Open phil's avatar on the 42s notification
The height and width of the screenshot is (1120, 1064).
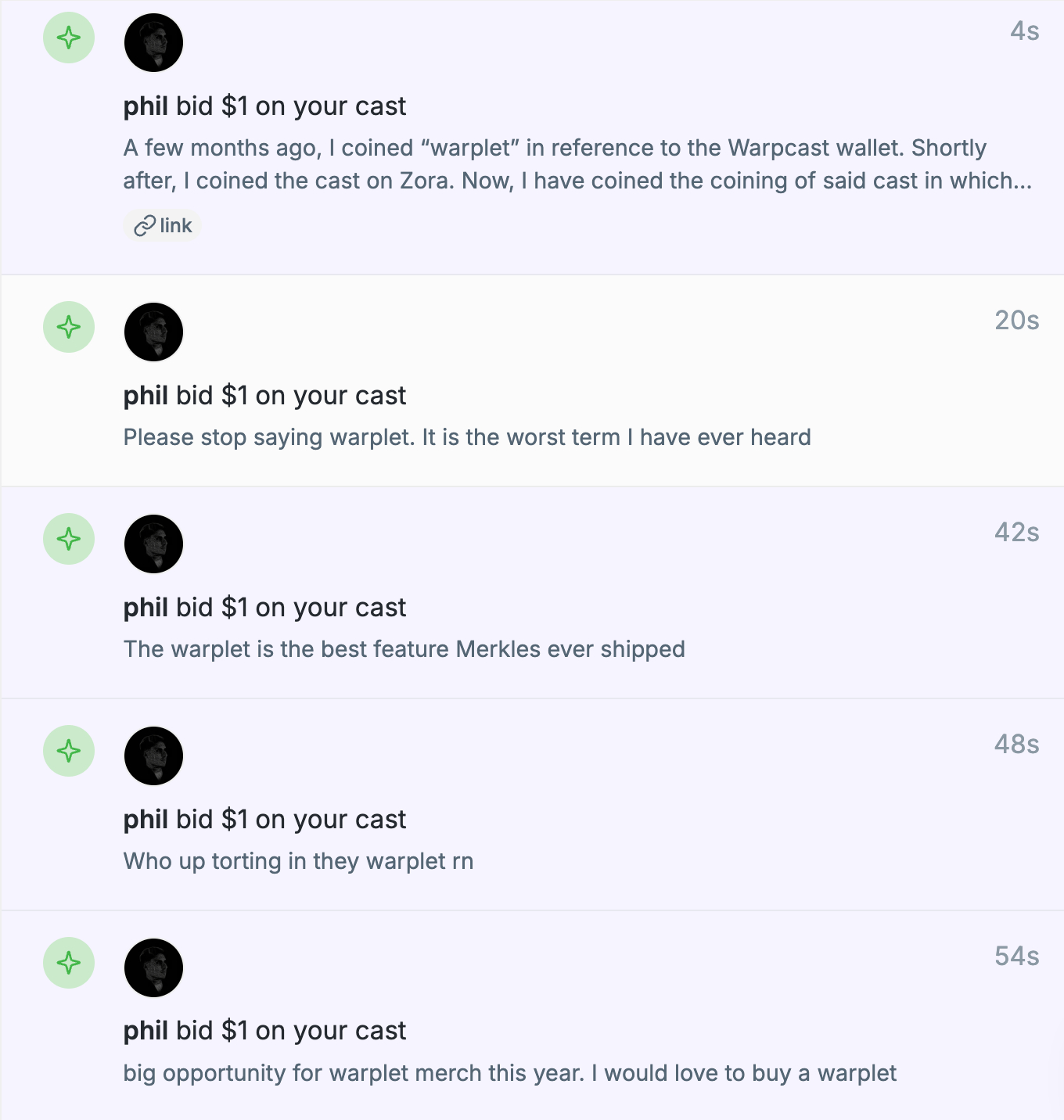click(x=153, y=544)
